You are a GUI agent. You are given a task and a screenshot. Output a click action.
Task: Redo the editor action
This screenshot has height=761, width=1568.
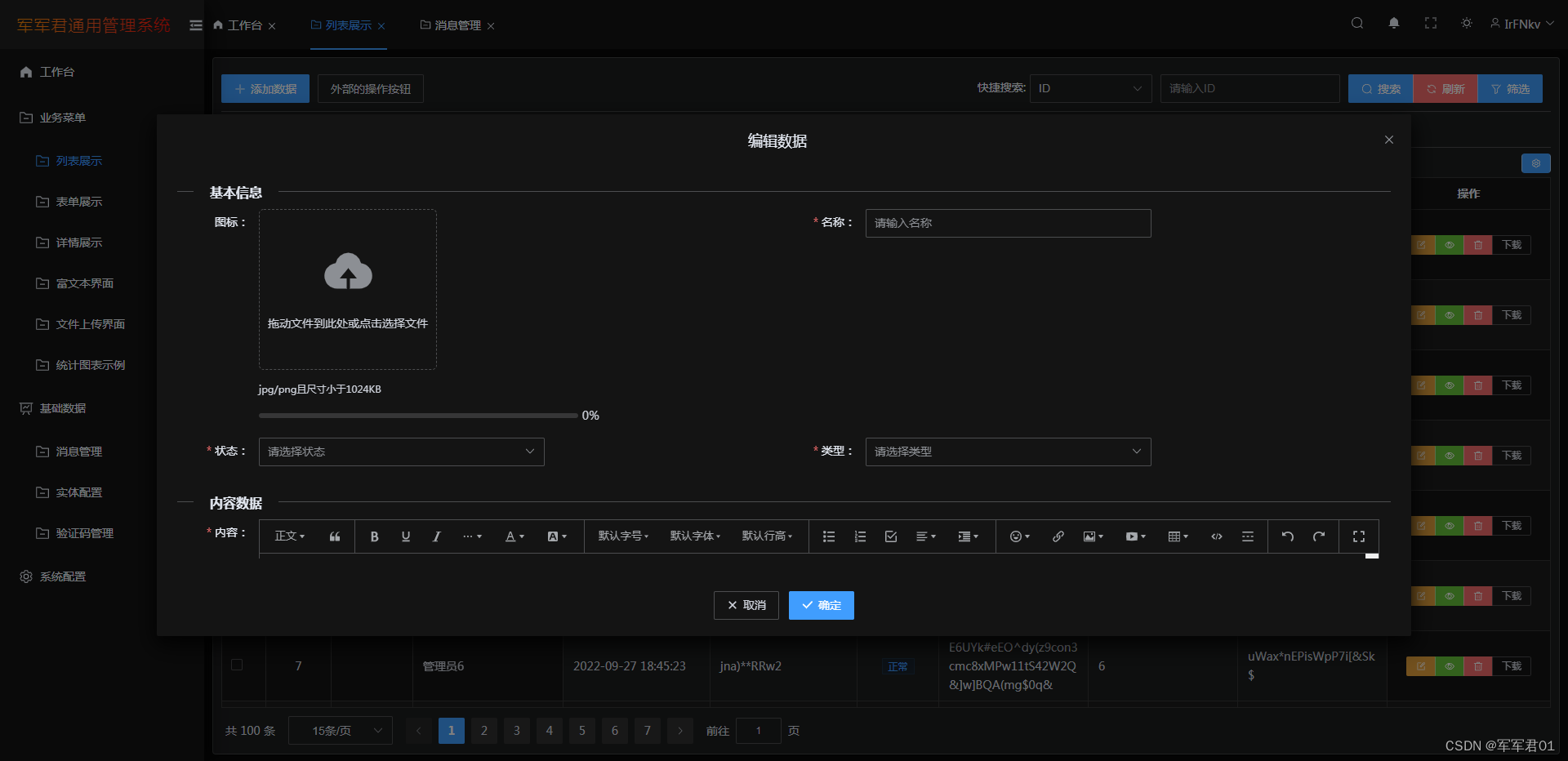pos(1319,536)
